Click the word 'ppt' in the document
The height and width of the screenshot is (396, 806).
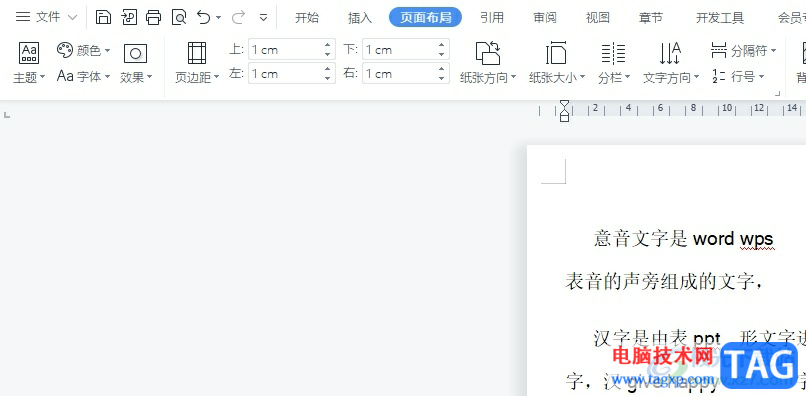pos(707,339)
